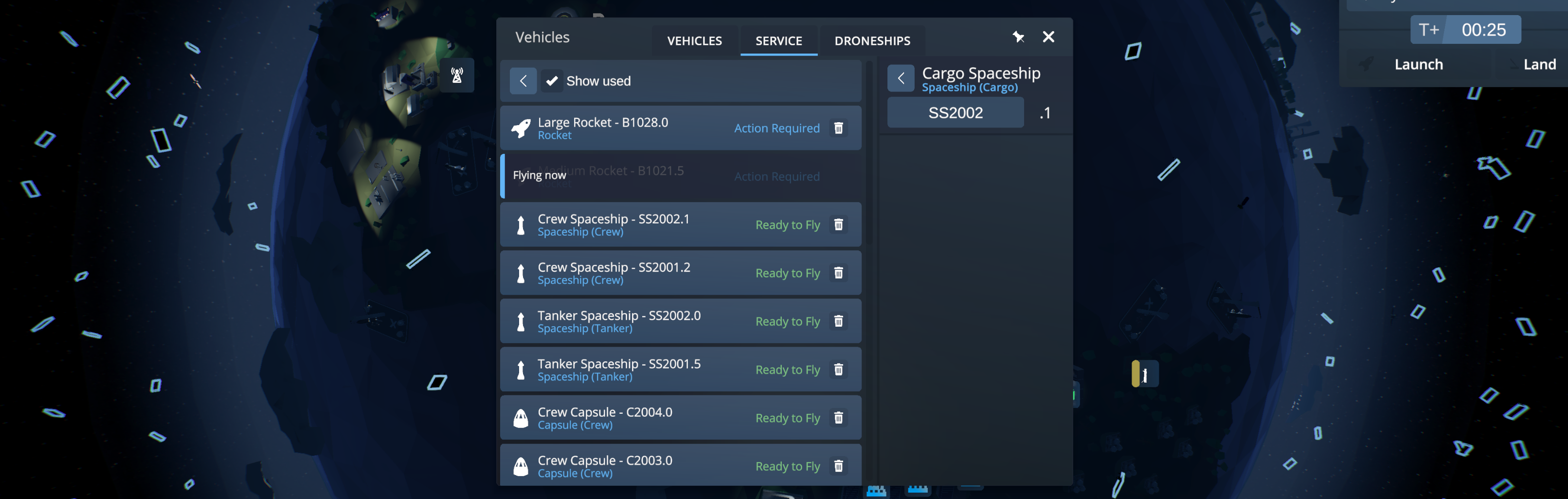Select Crew Spaceship - SS2002.1 entry
Viewport: 1568px width, 499px height.
tap(681, 225)
